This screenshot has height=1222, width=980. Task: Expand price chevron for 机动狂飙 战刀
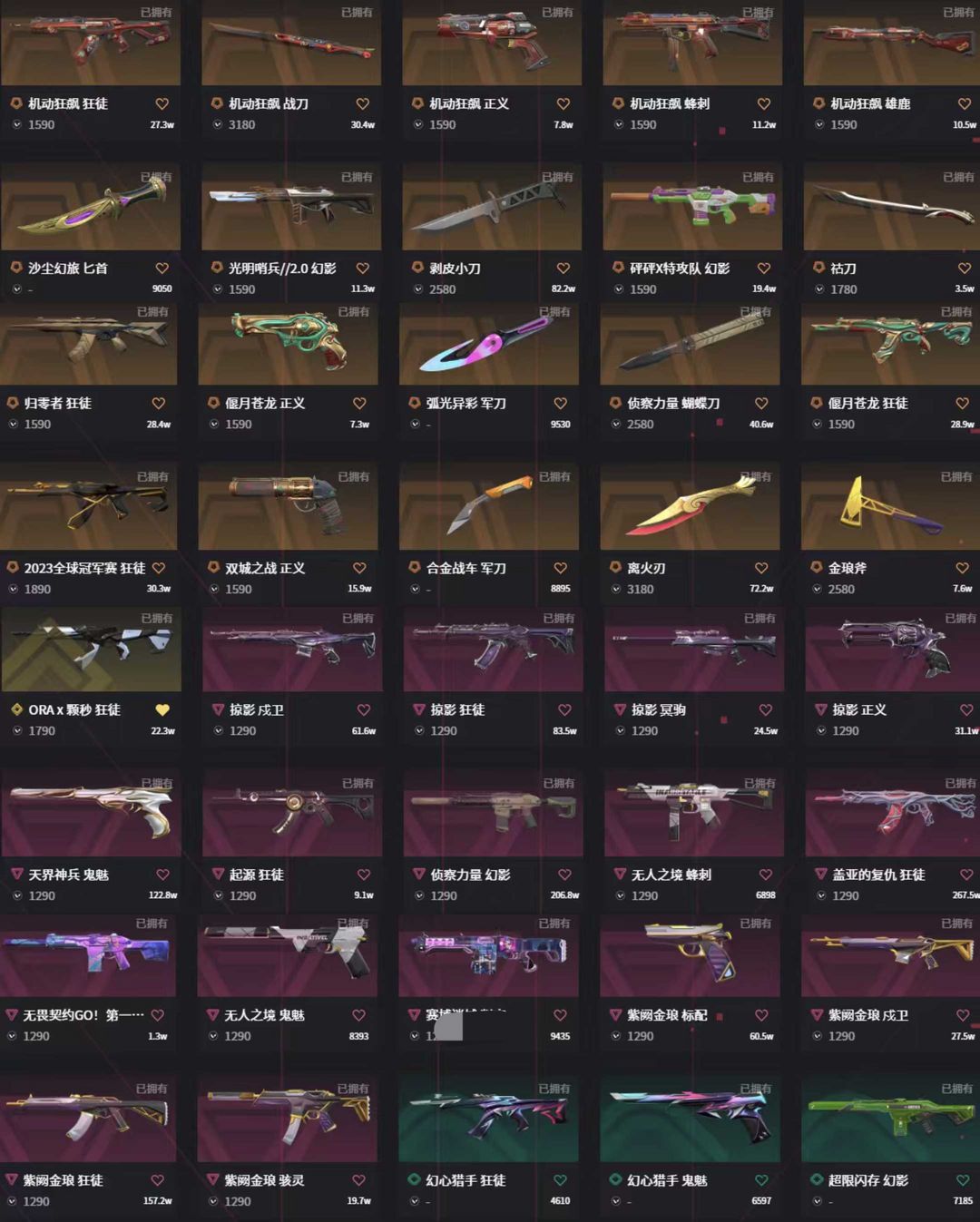(217, 125)
